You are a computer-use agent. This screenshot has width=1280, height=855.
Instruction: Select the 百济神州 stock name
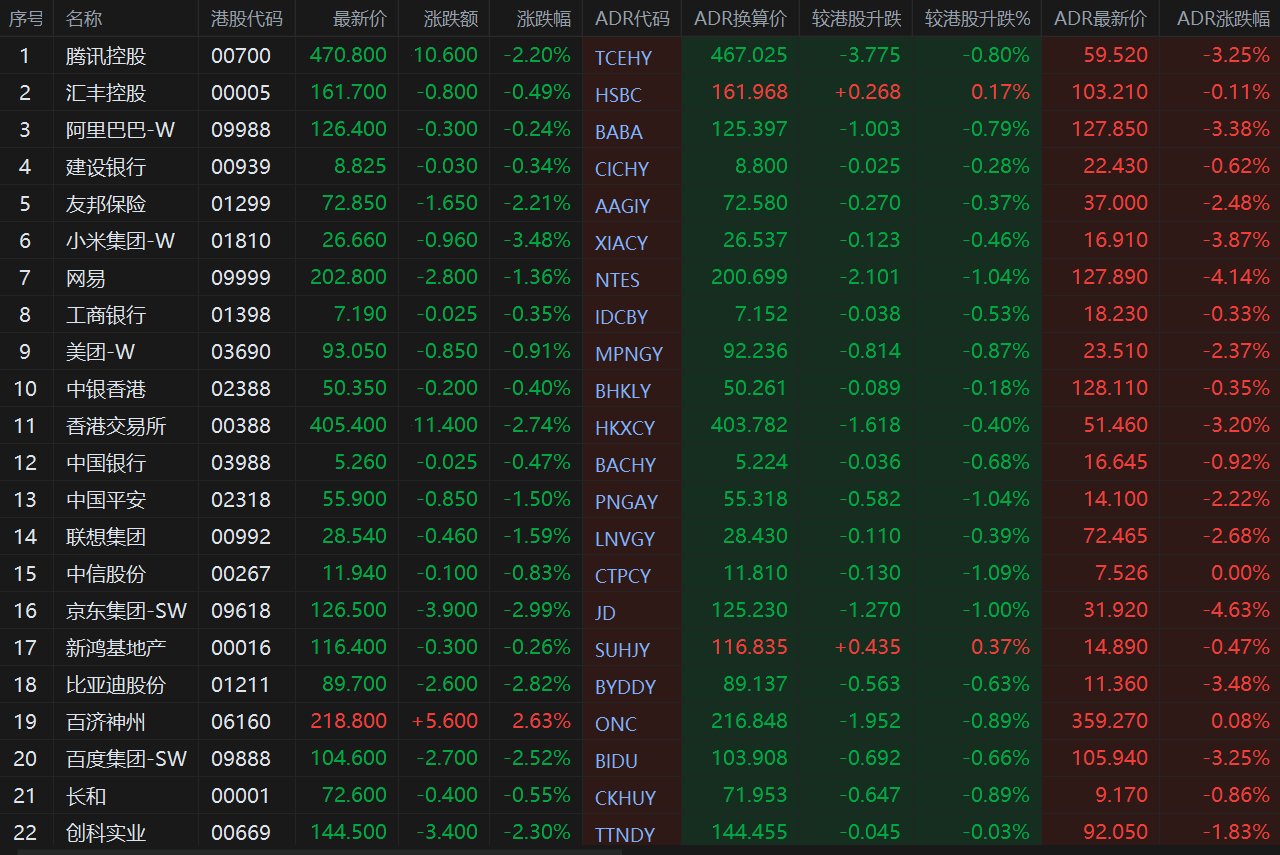coord(106,721)
